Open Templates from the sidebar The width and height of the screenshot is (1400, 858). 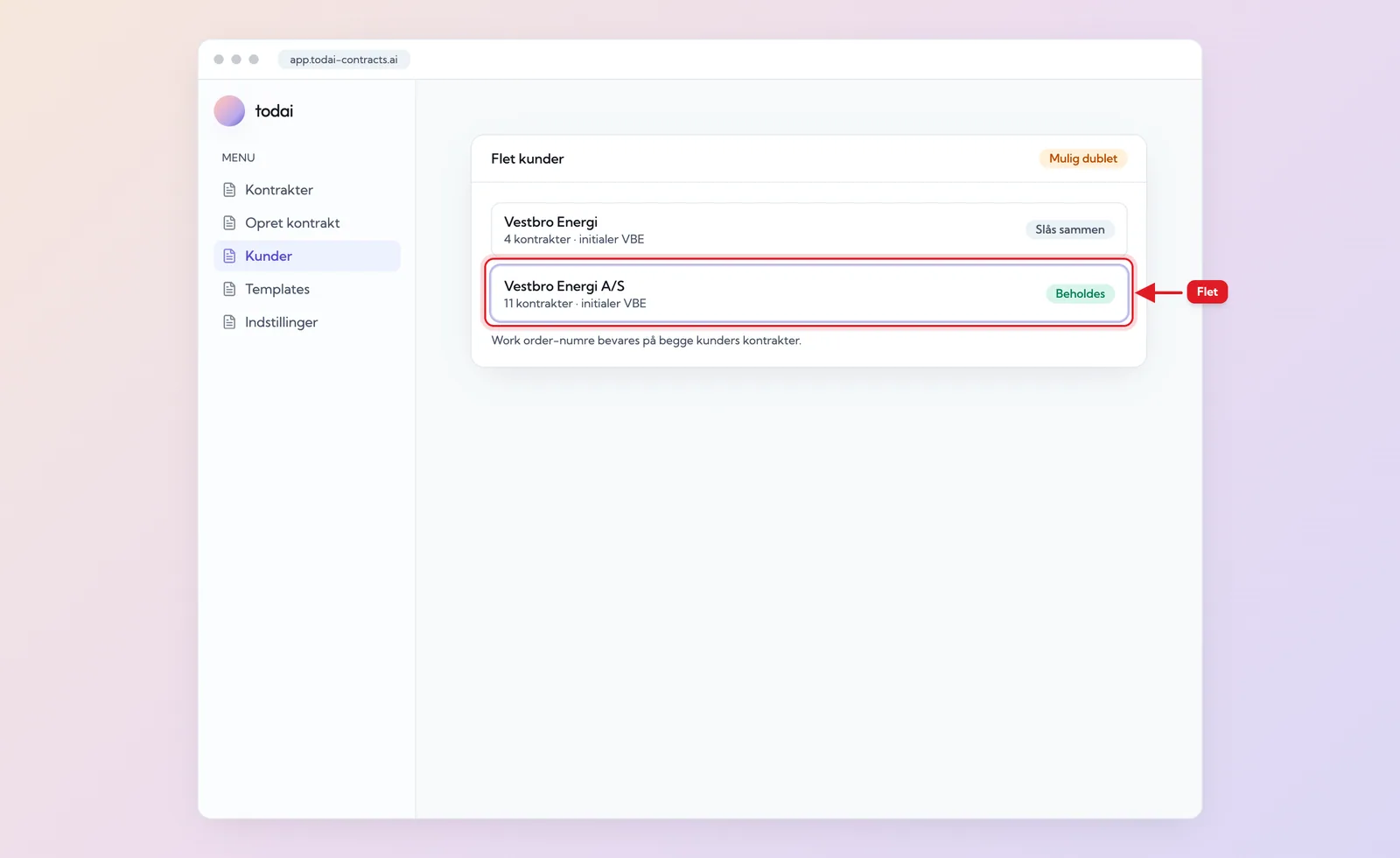coord(307,290)
